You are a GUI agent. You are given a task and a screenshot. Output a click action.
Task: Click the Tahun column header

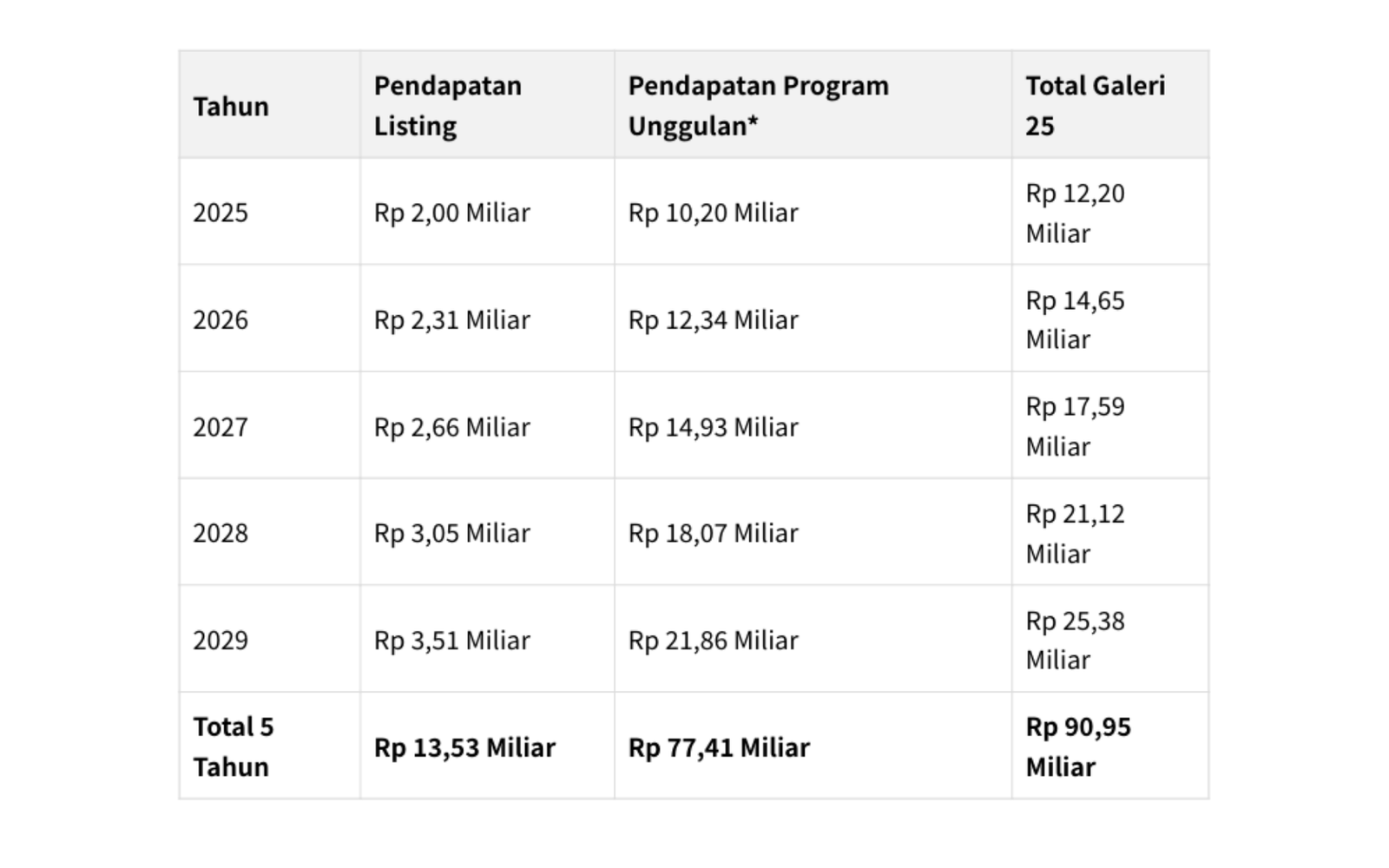click(x=231, y=106)
